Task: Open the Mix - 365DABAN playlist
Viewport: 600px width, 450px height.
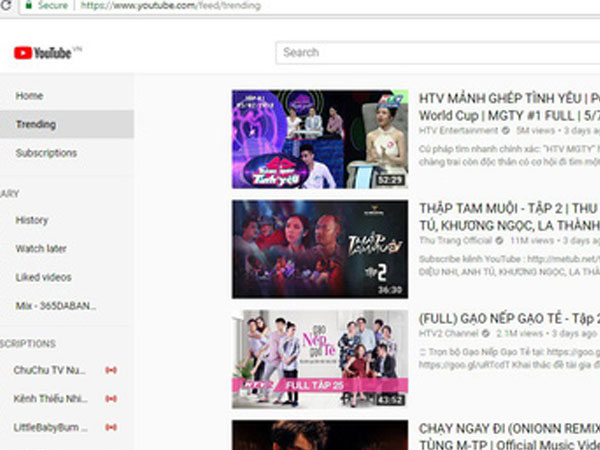Action: click(57, 305)
